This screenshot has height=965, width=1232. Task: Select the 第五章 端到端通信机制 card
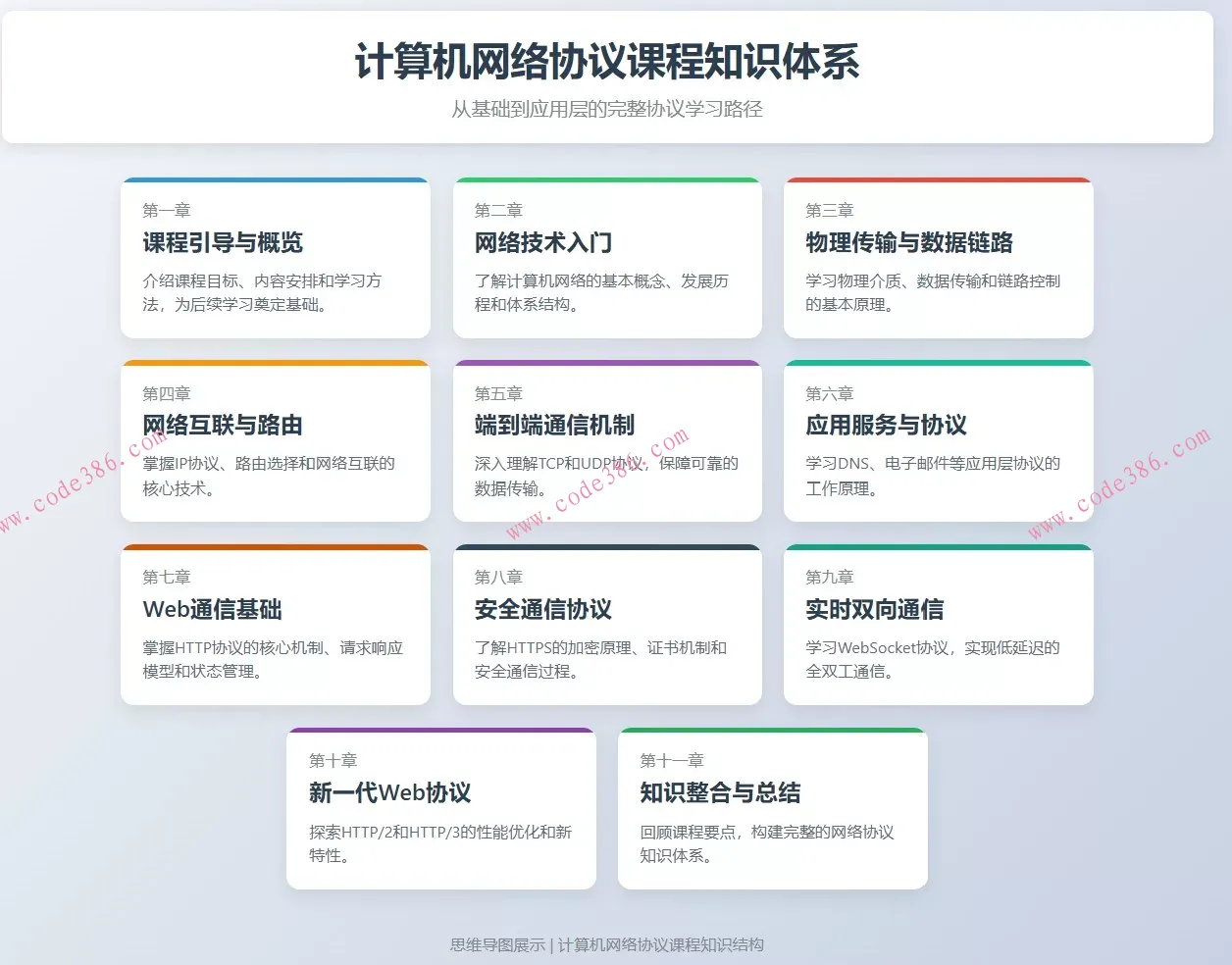click(x=606, y=441)
